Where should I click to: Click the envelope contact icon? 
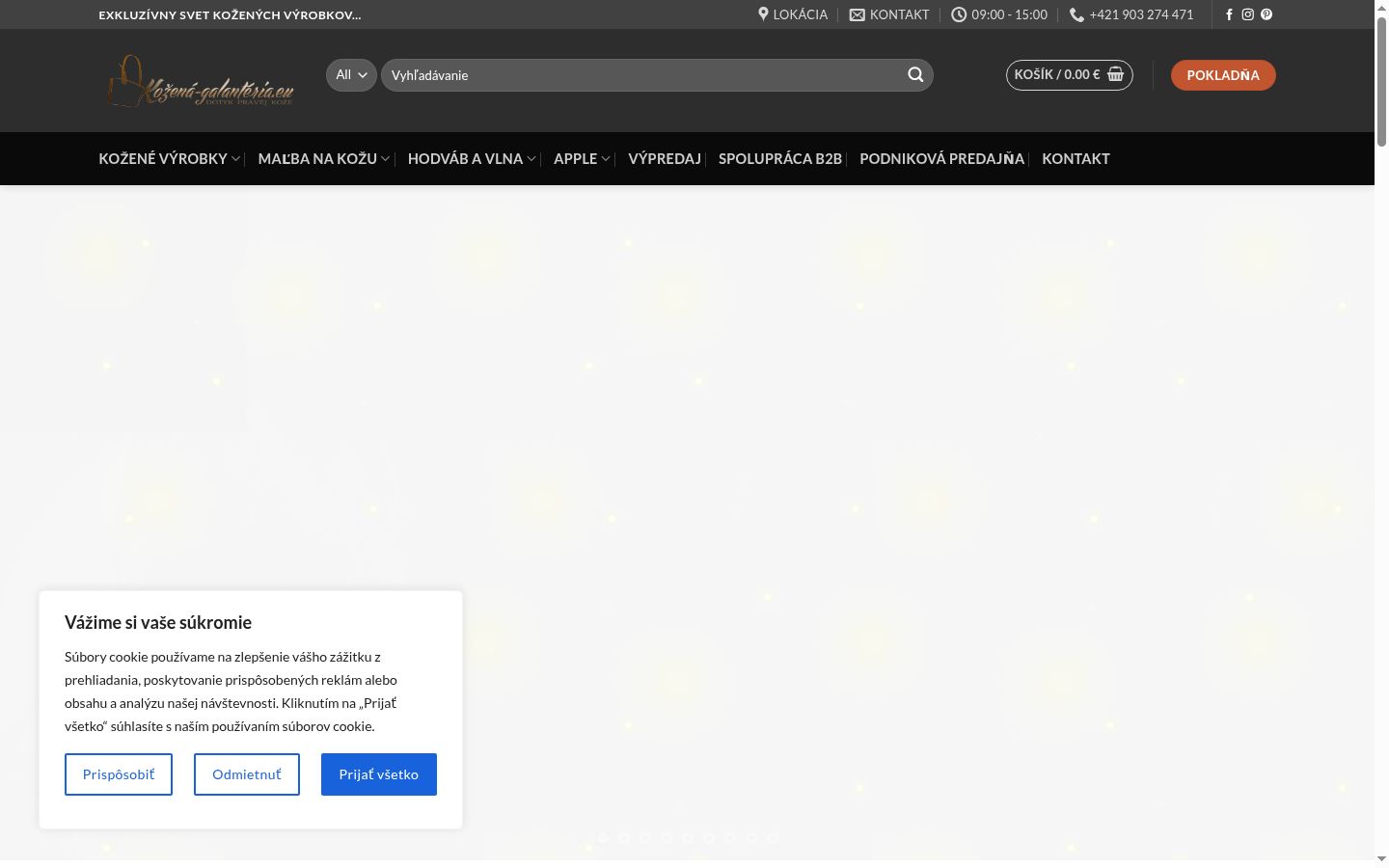[858, 14]
